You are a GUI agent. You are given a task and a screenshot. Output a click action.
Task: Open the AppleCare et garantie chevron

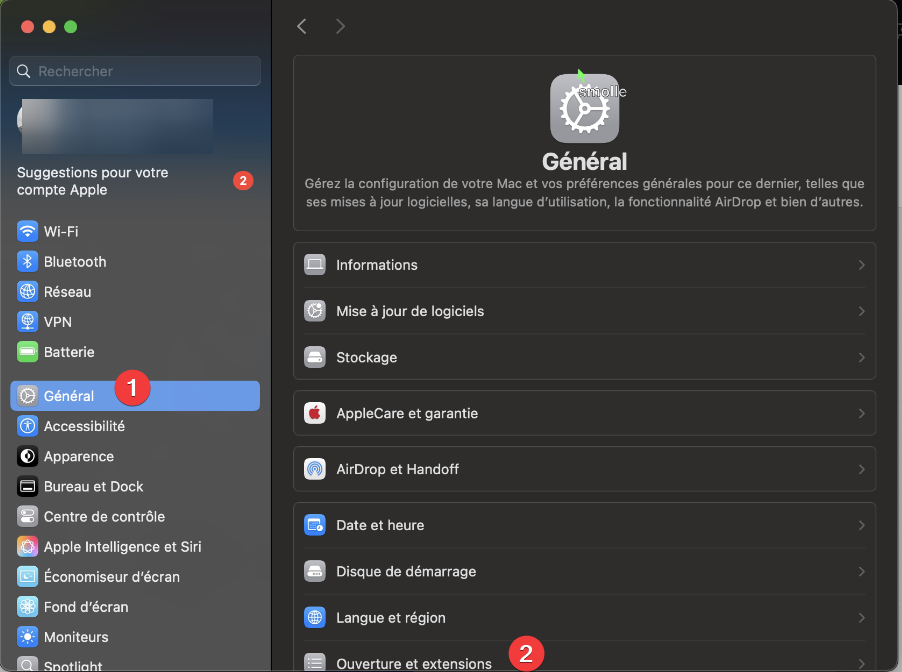861,413
